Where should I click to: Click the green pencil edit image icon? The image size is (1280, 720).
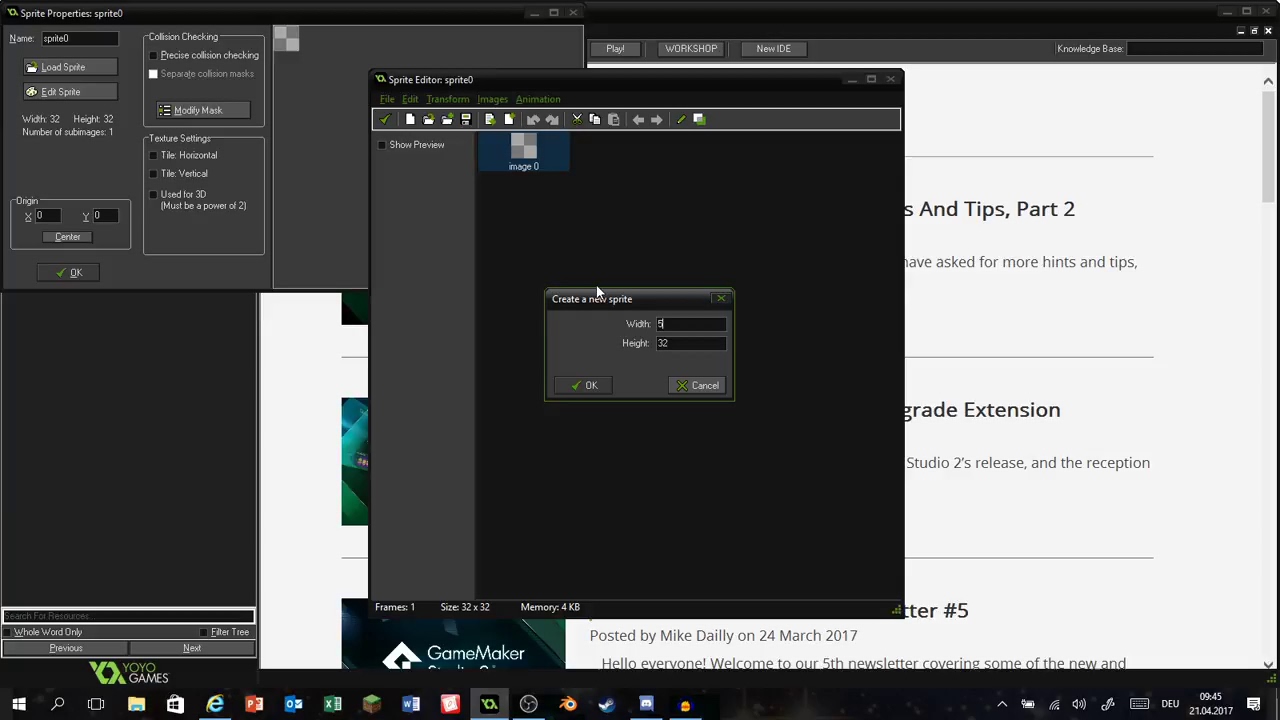(x=681, y=120)
